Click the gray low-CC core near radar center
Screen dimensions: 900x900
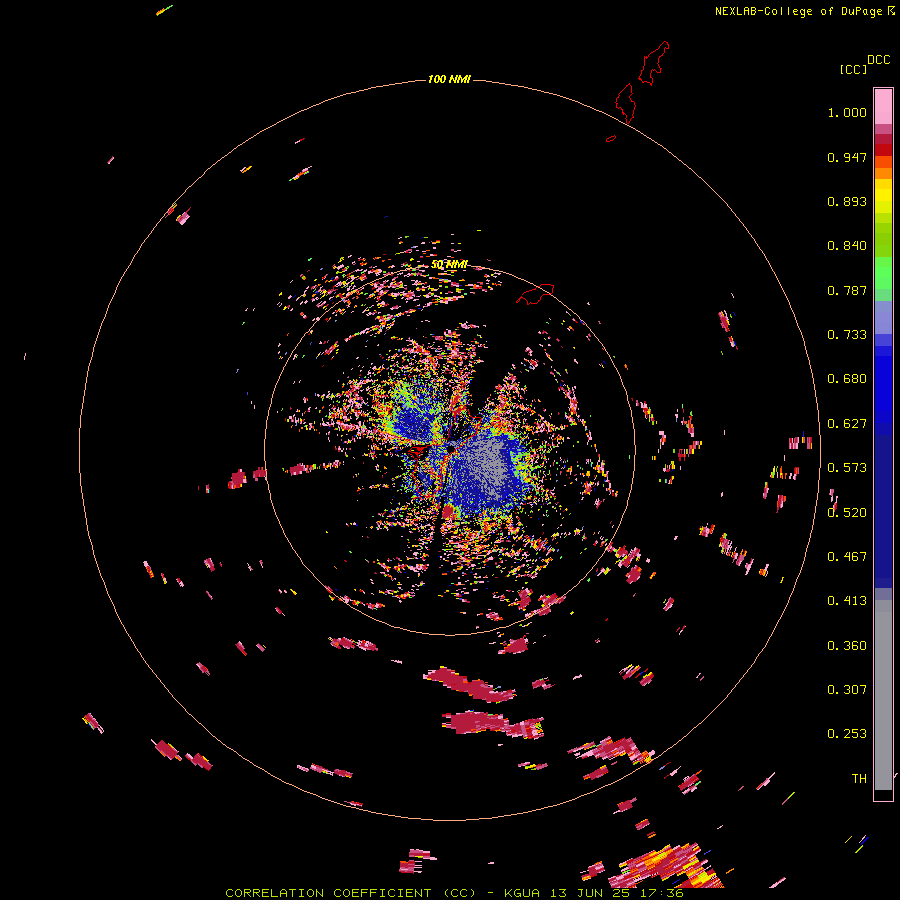(x=485, y=462)
